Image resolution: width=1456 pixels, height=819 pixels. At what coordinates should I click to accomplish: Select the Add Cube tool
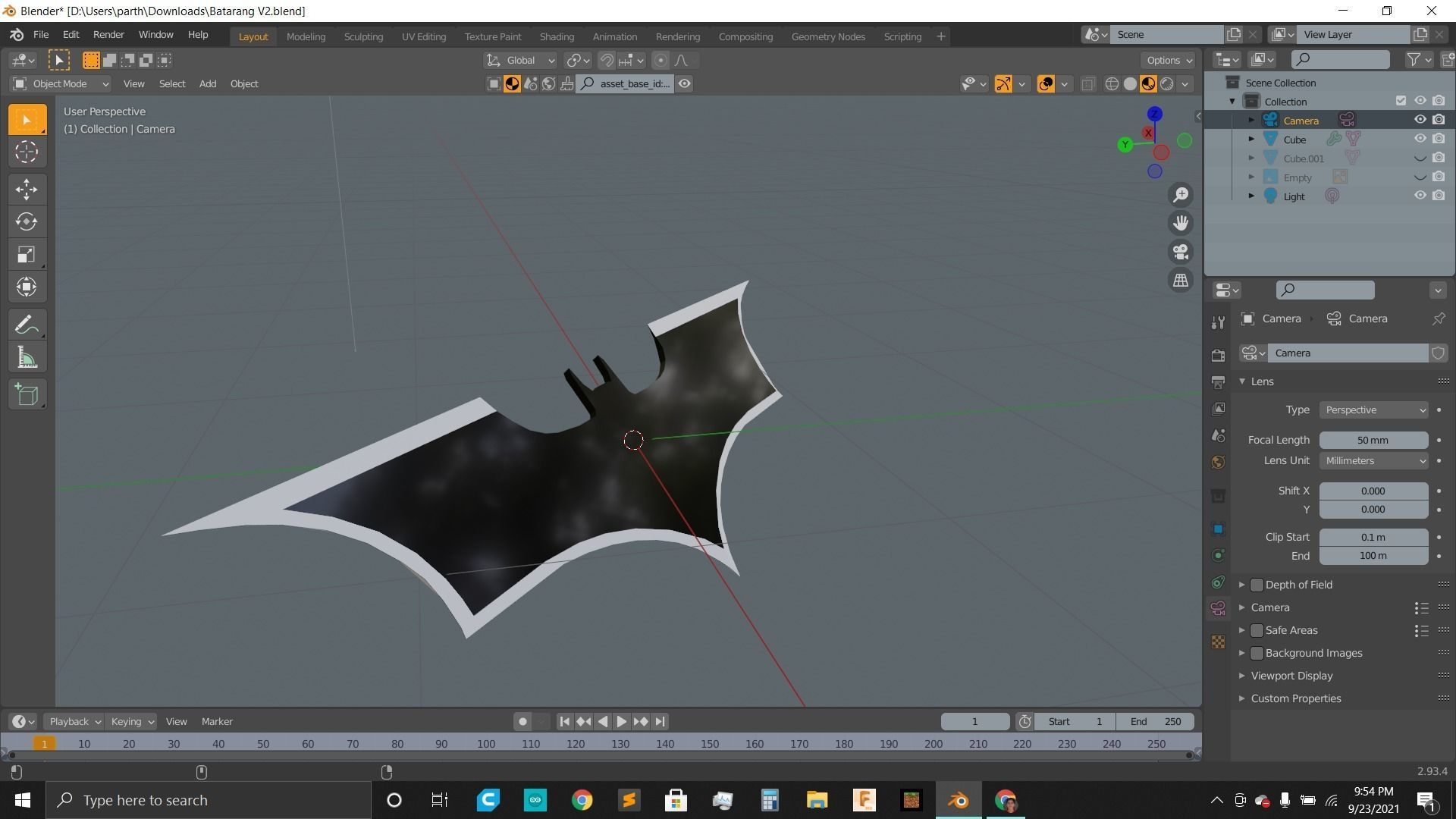27,395
